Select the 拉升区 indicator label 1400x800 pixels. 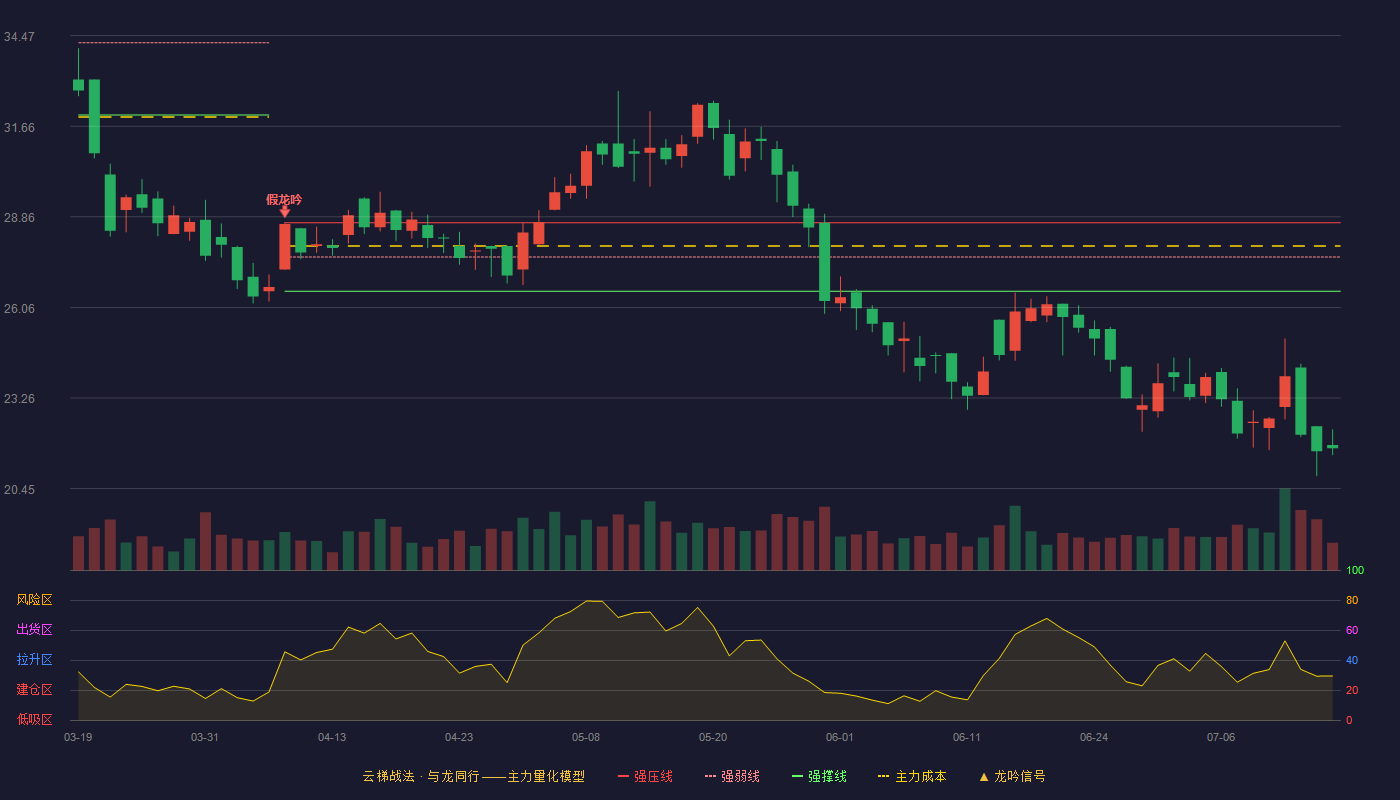pos(34,660)
